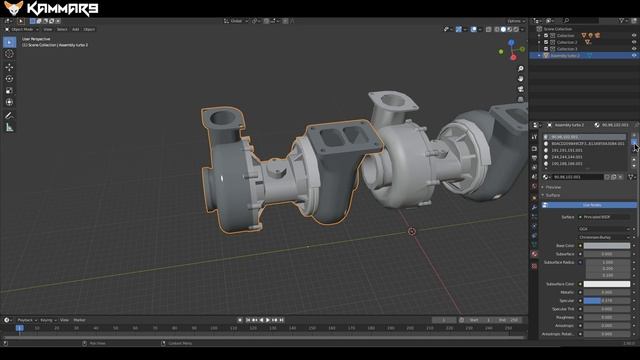Uncheck the Collection 2 checkbox
The width and height of the screenshot is (640, 360).
tap(546, 42)
